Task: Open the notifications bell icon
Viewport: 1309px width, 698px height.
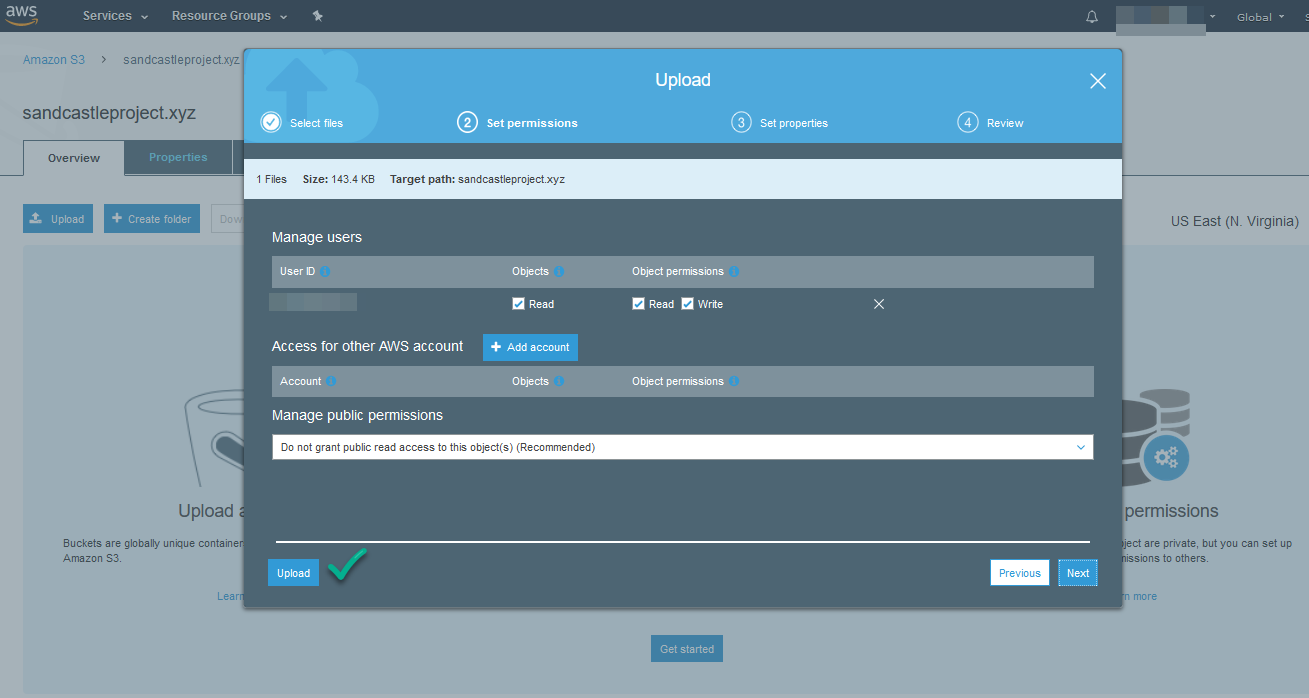Action: click(1092, 17)
